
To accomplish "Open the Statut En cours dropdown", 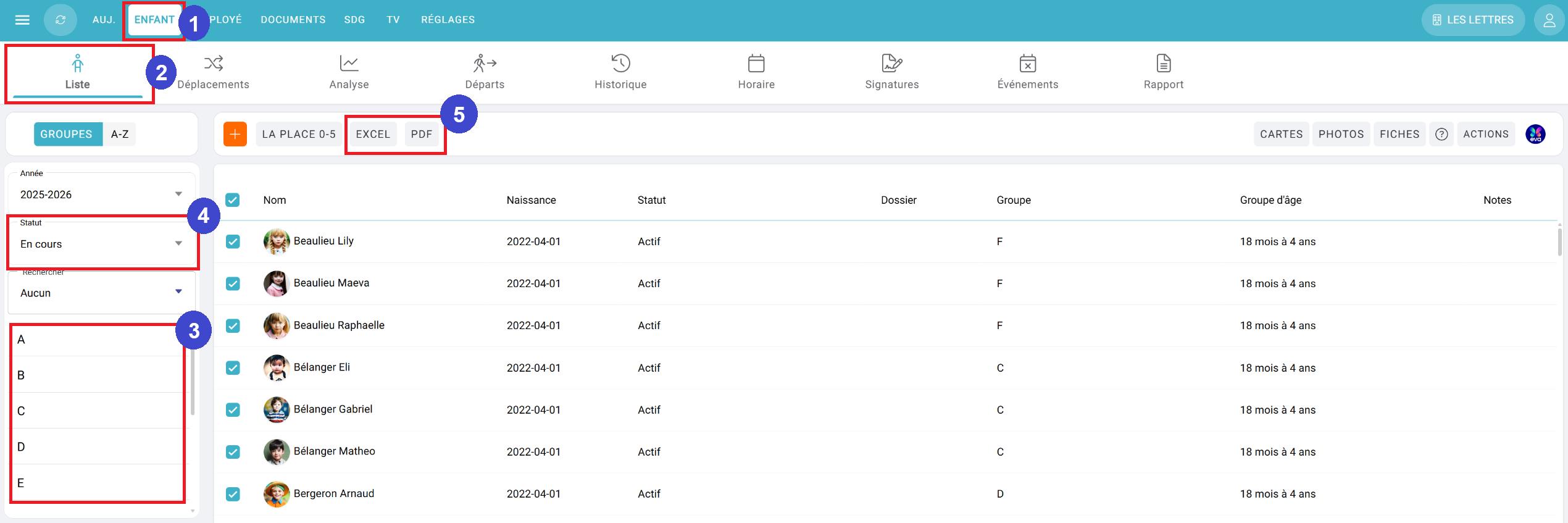I will (x=178, y=244).
